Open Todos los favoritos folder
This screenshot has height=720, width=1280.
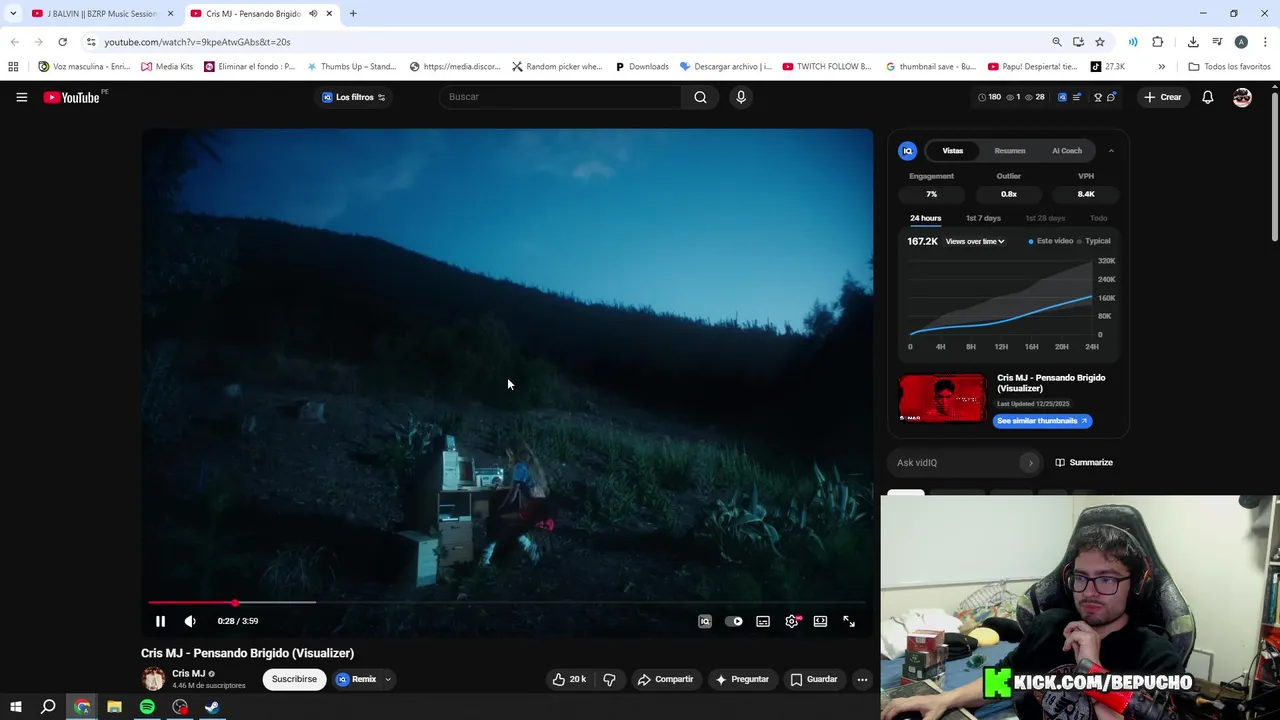click(x=1230, y=67)
